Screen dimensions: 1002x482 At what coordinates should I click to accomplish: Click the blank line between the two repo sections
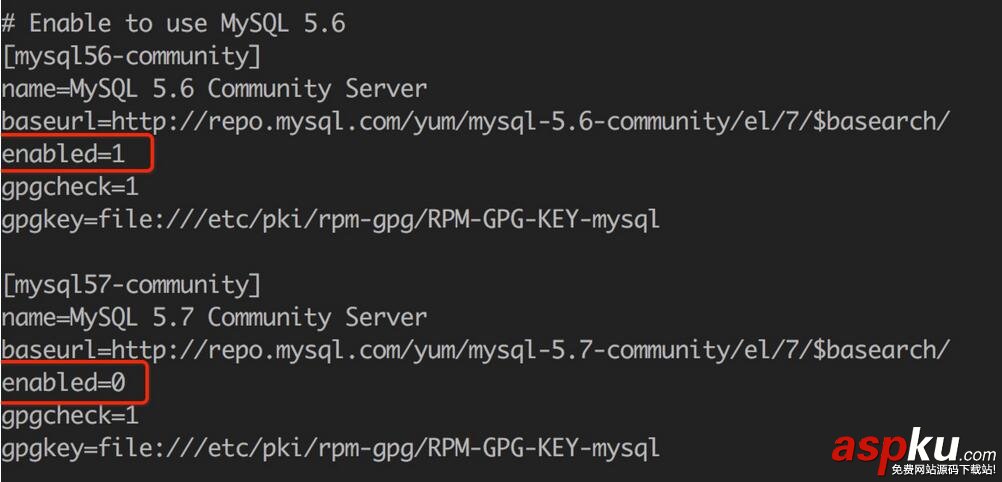tap(300, 252)
